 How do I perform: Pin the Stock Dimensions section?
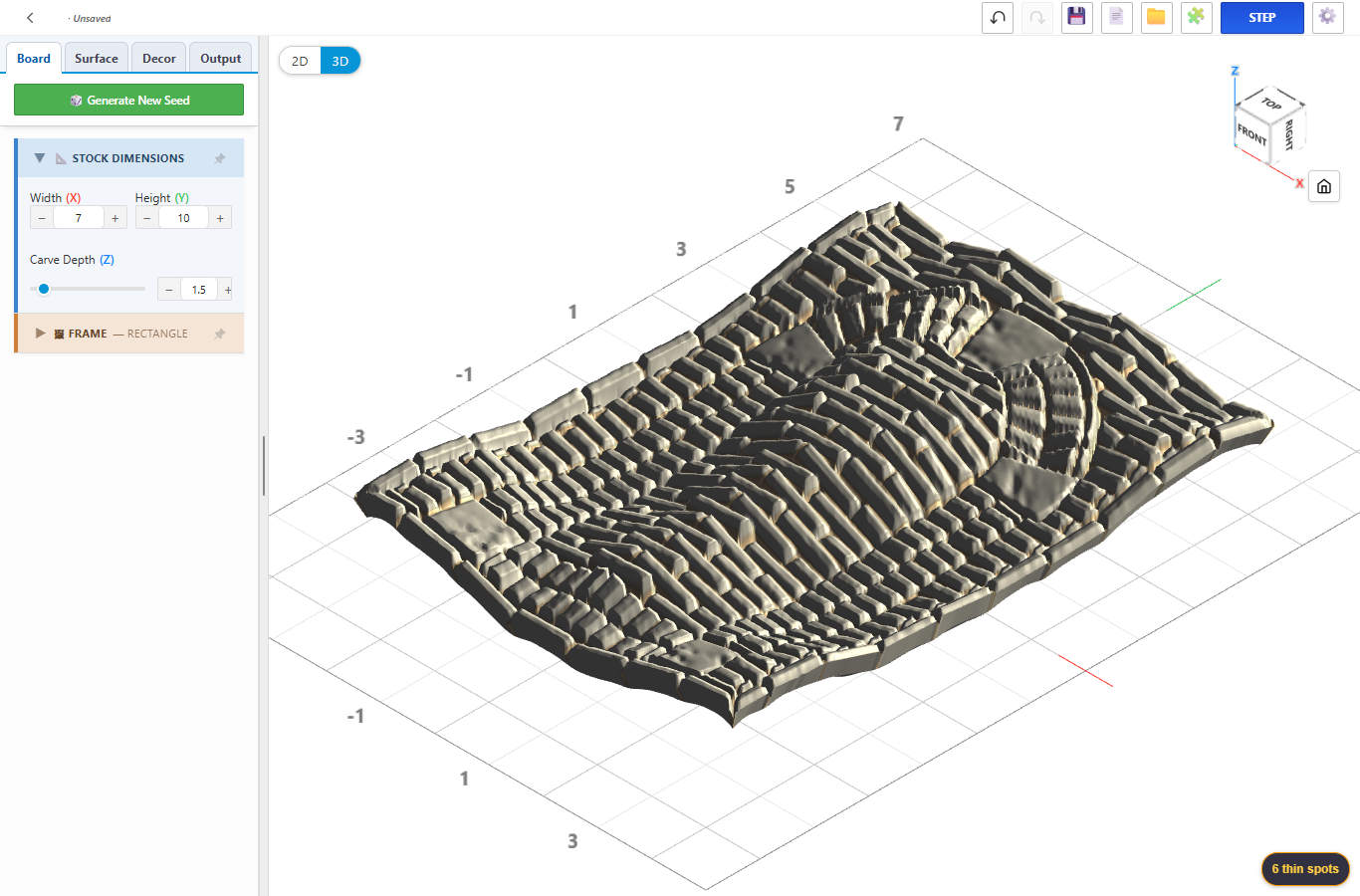pyautogui.click(x=220, y=158)
